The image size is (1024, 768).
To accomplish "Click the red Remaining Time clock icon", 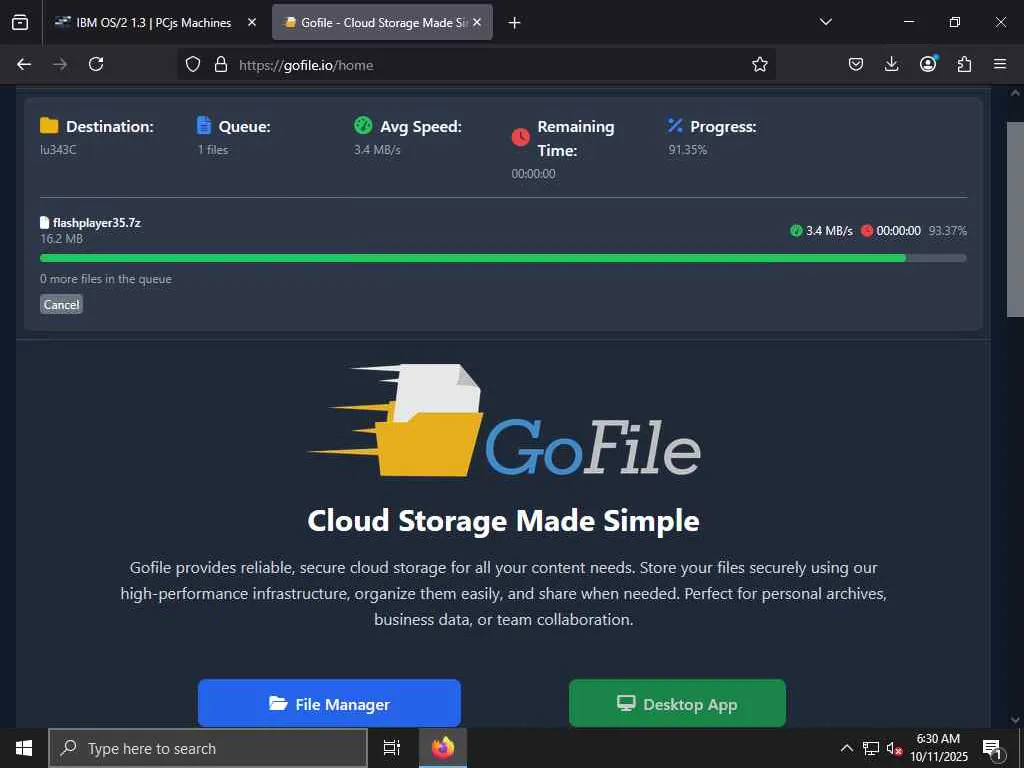I will tap(520, 137).
